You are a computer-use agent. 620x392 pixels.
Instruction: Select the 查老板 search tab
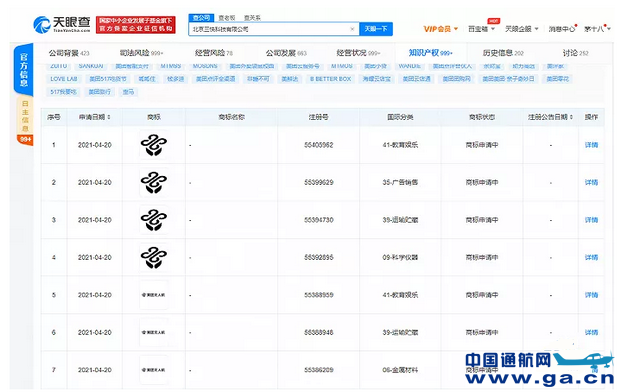[227, 18]
